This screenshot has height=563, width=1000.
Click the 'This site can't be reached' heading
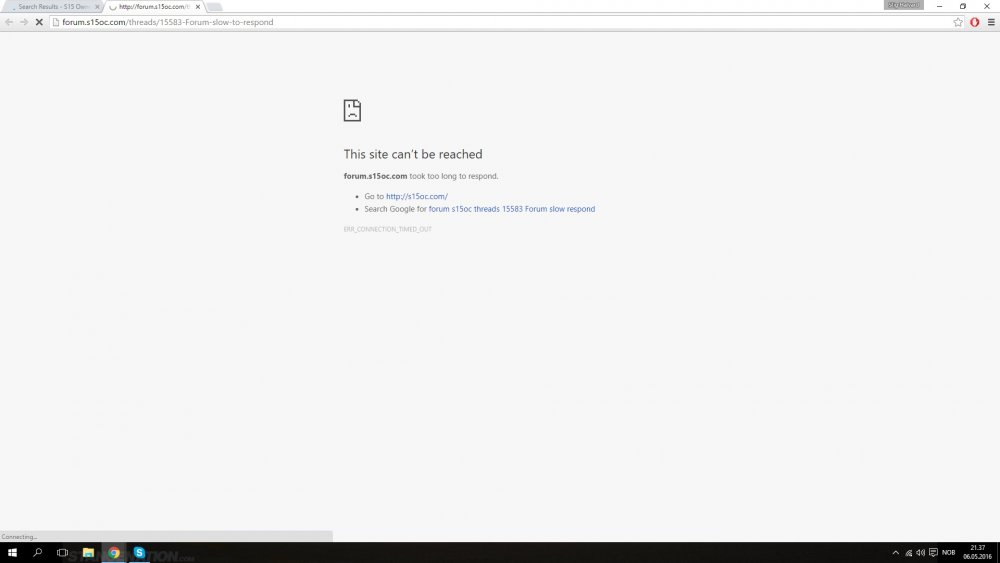[413, 154]
